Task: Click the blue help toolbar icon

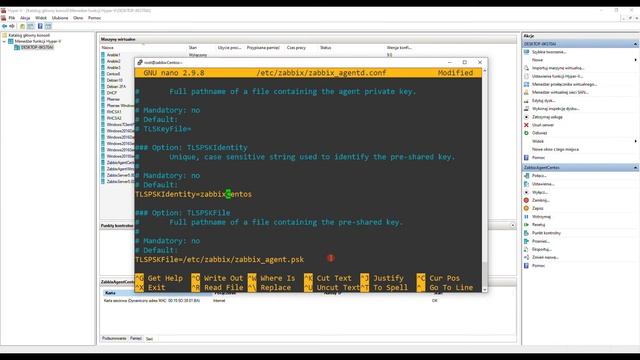Action: point(40,26)
